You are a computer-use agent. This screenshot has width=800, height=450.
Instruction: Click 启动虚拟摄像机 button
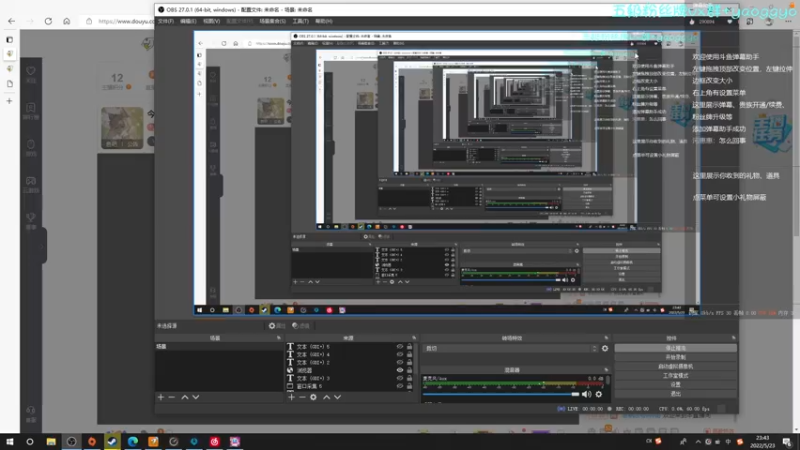point(676,366)
